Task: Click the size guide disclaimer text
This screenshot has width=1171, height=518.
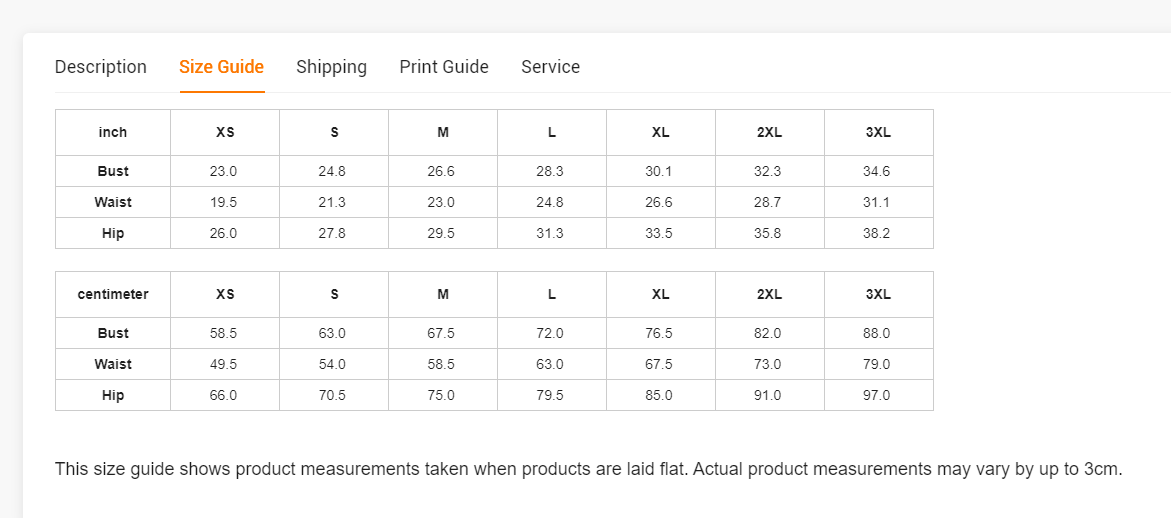Action: pos(588,469)
